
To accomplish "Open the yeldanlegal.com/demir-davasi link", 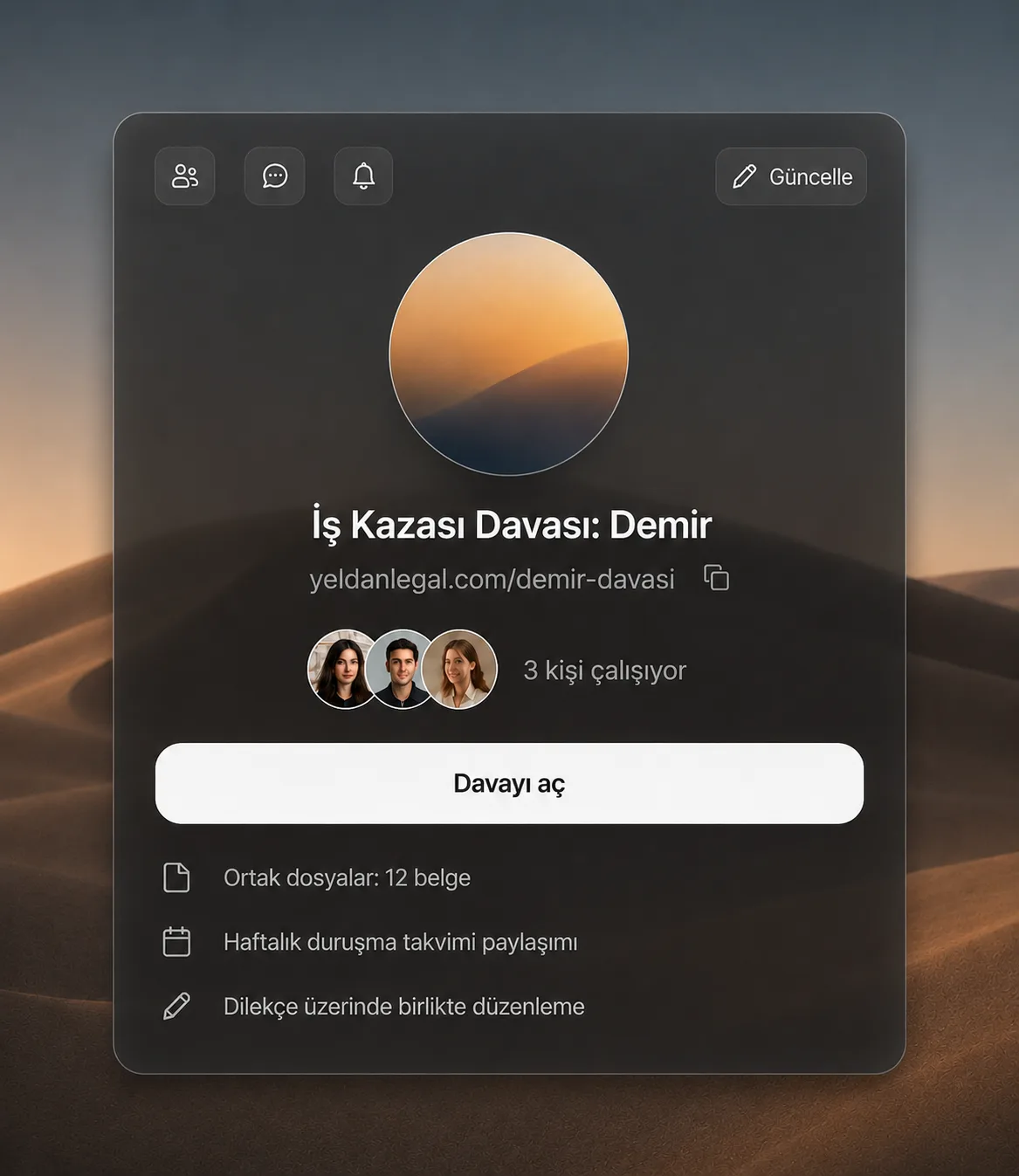I will [x=492, y=579].
